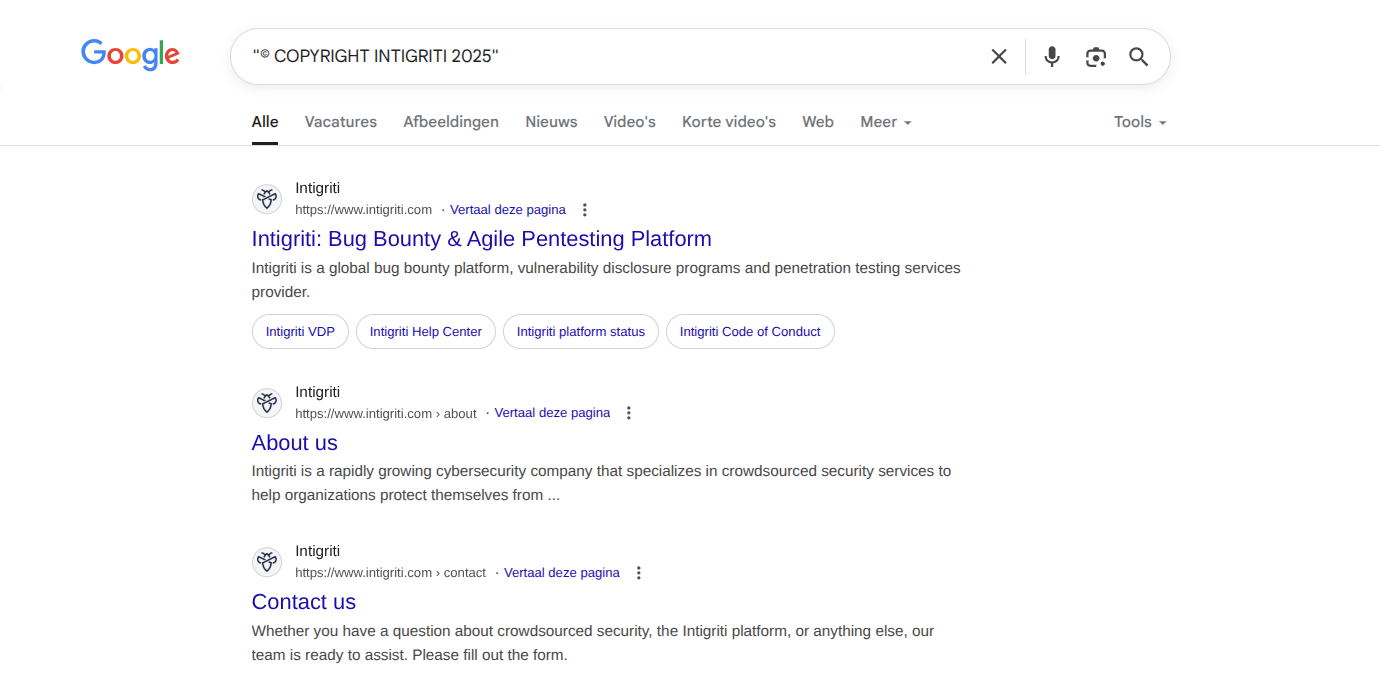Switch to Vacatures tab
Screen dimensions: 1380x689
point(341,122)
